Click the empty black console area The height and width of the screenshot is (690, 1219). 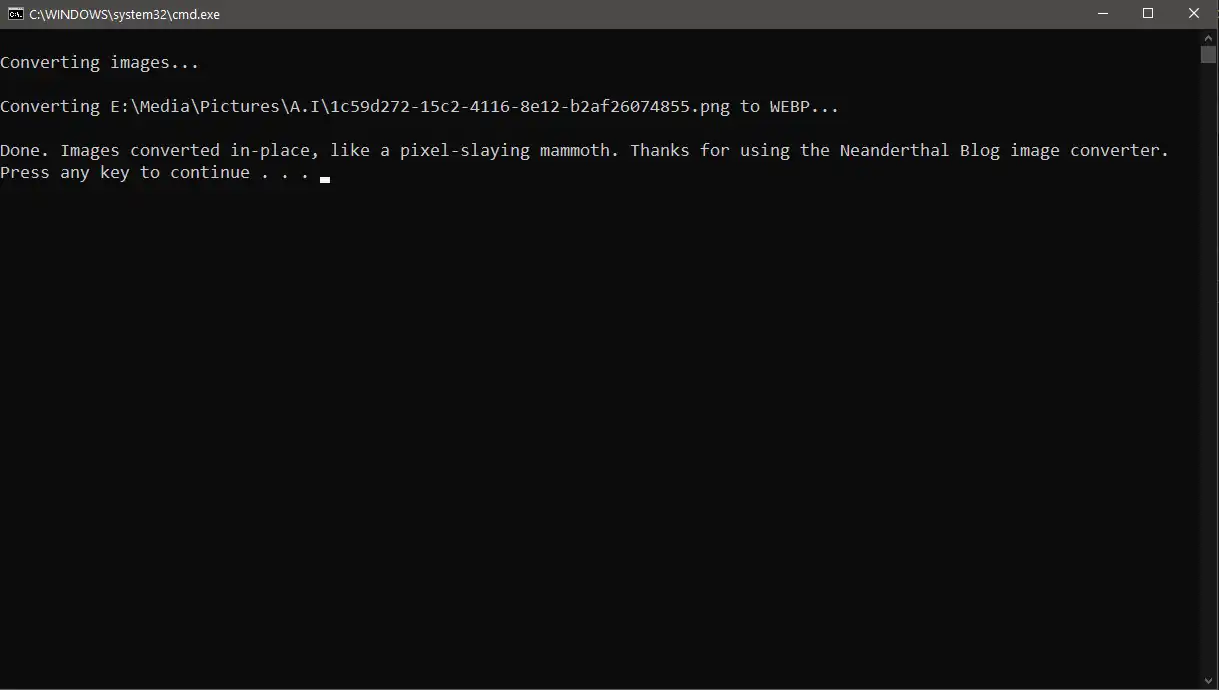point(600,430)
